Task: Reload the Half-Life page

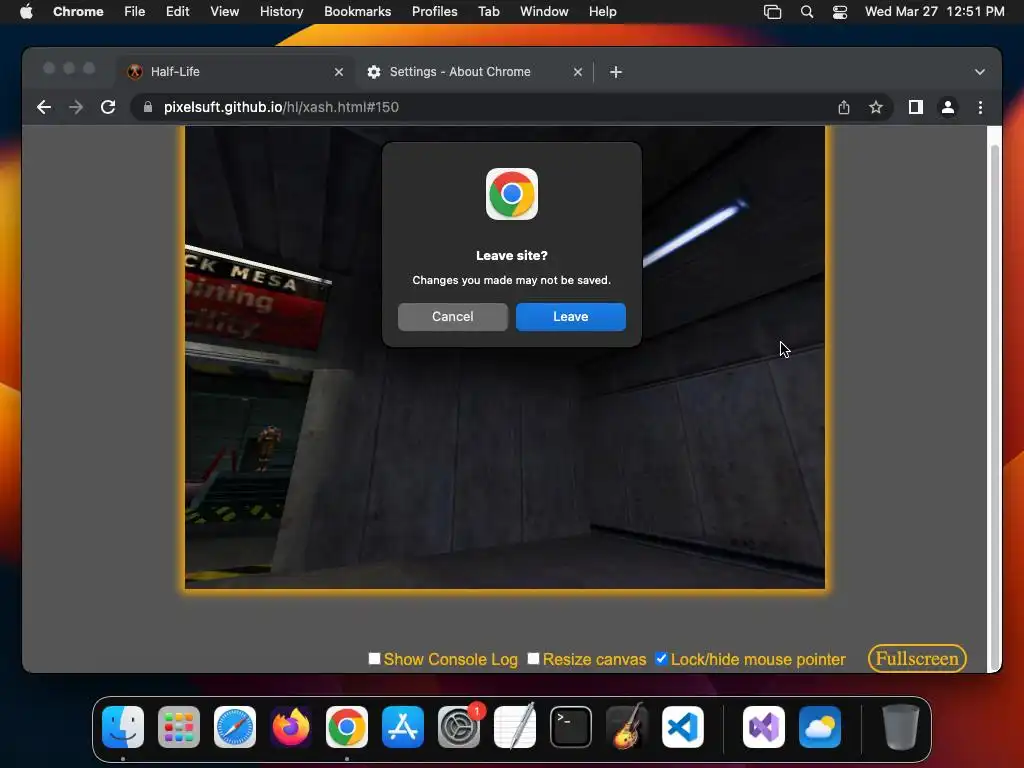Action: 108,107
